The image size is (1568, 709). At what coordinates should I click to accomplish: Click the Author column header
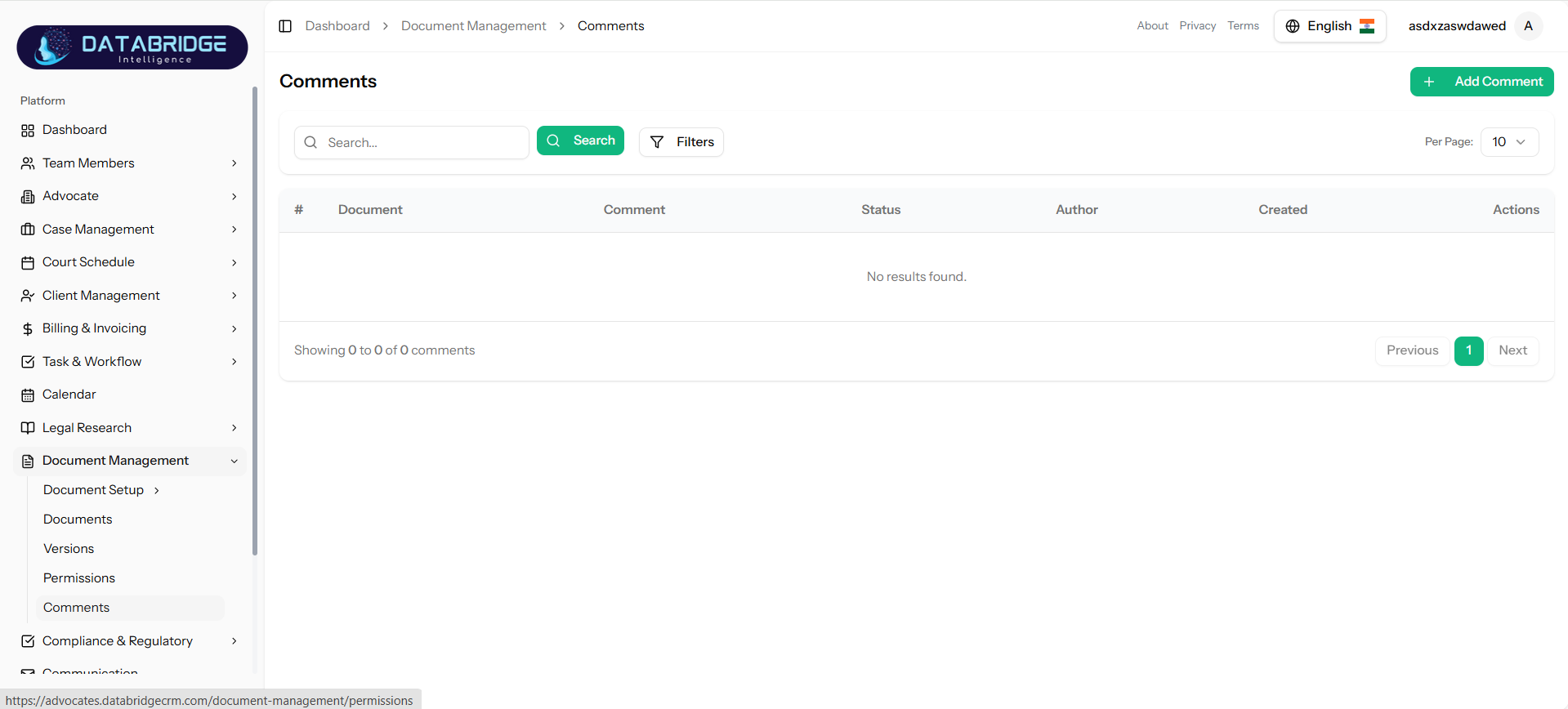pyautogui.click(x=1077, y=210)
